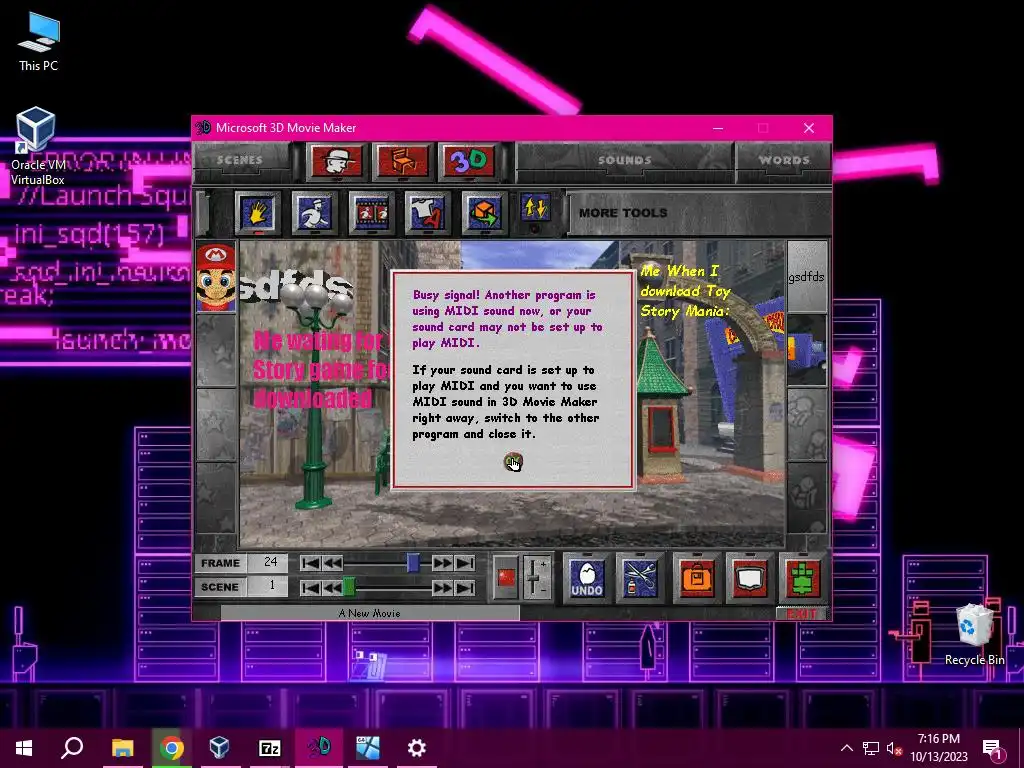
Task: Jump to last scene button
Action: pyautogui.click(x=465, y=588)
